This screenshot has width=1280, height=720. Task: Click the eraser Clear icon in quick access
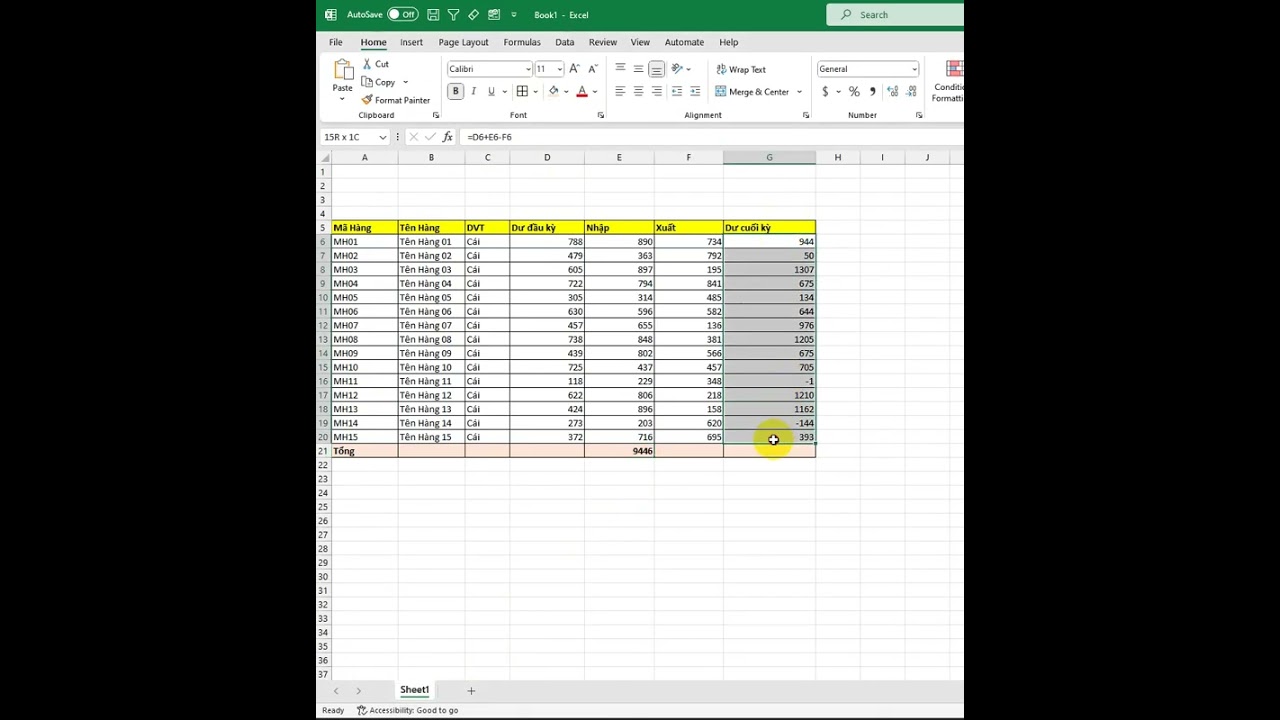click(x=473, y=15)
